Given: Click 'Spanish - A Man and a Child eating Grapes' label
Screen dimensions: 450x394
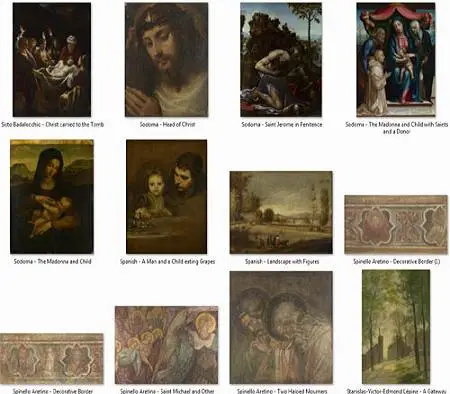Looking at the screenshot, I should [167, 261].
